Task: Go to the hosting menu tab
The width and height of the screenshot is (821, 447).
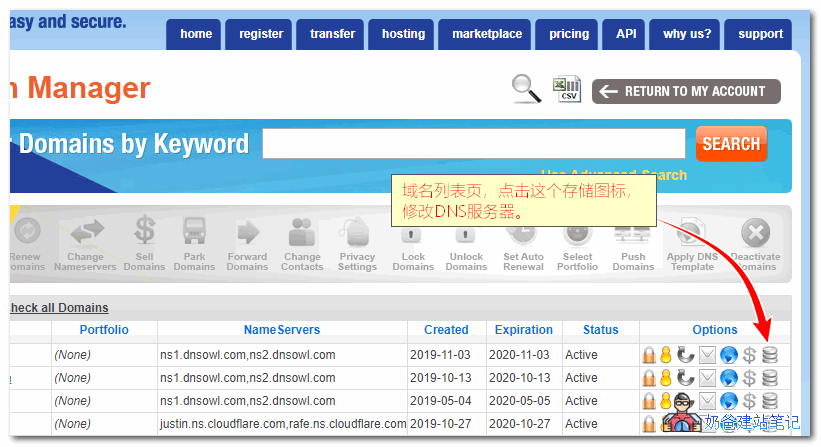Action: coord(403,34)
